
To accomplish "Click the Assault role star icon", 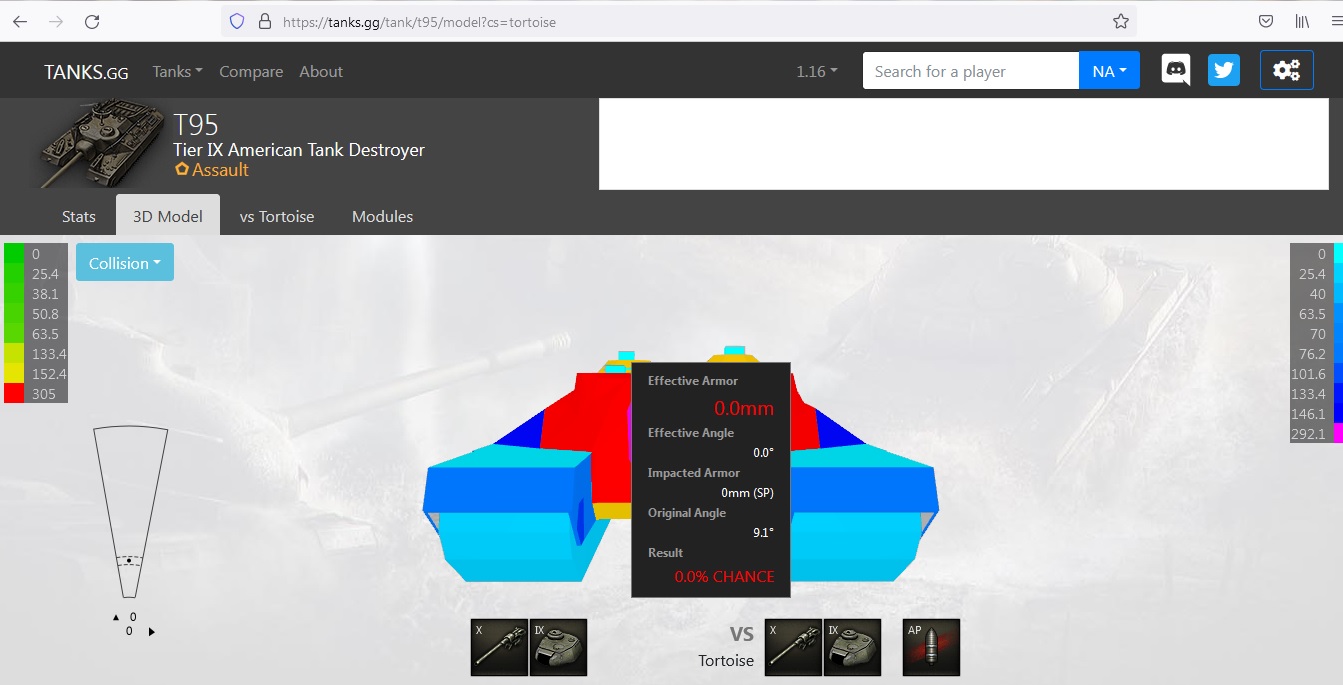I will pyautogui.click(x=182, y=170).
